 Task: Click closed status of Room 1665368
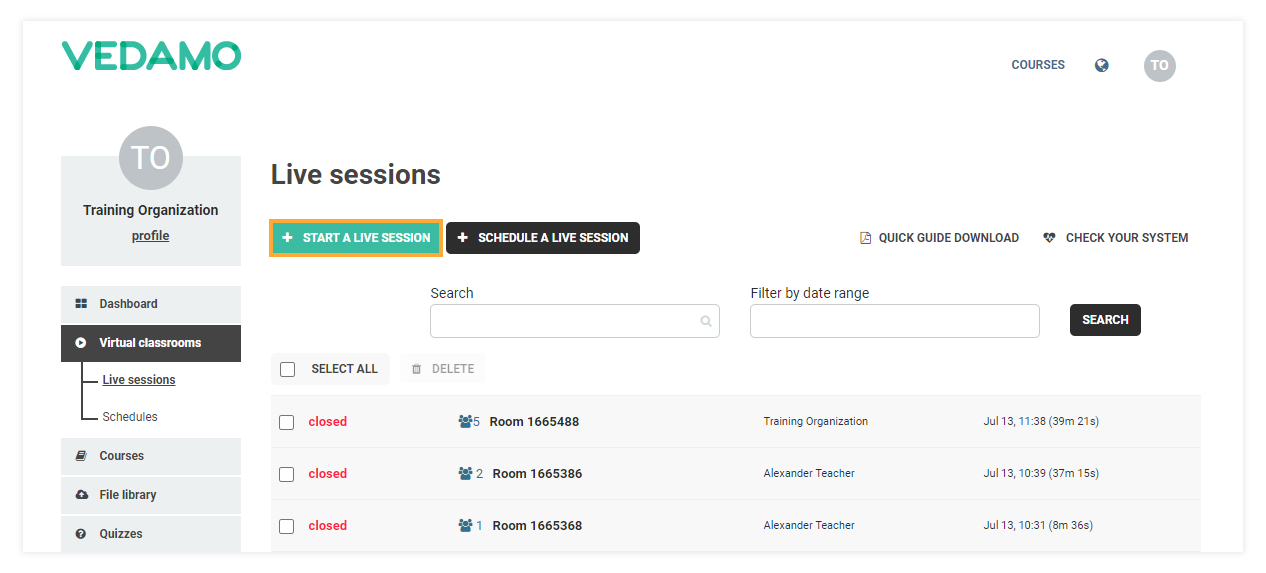coord(328,526)
